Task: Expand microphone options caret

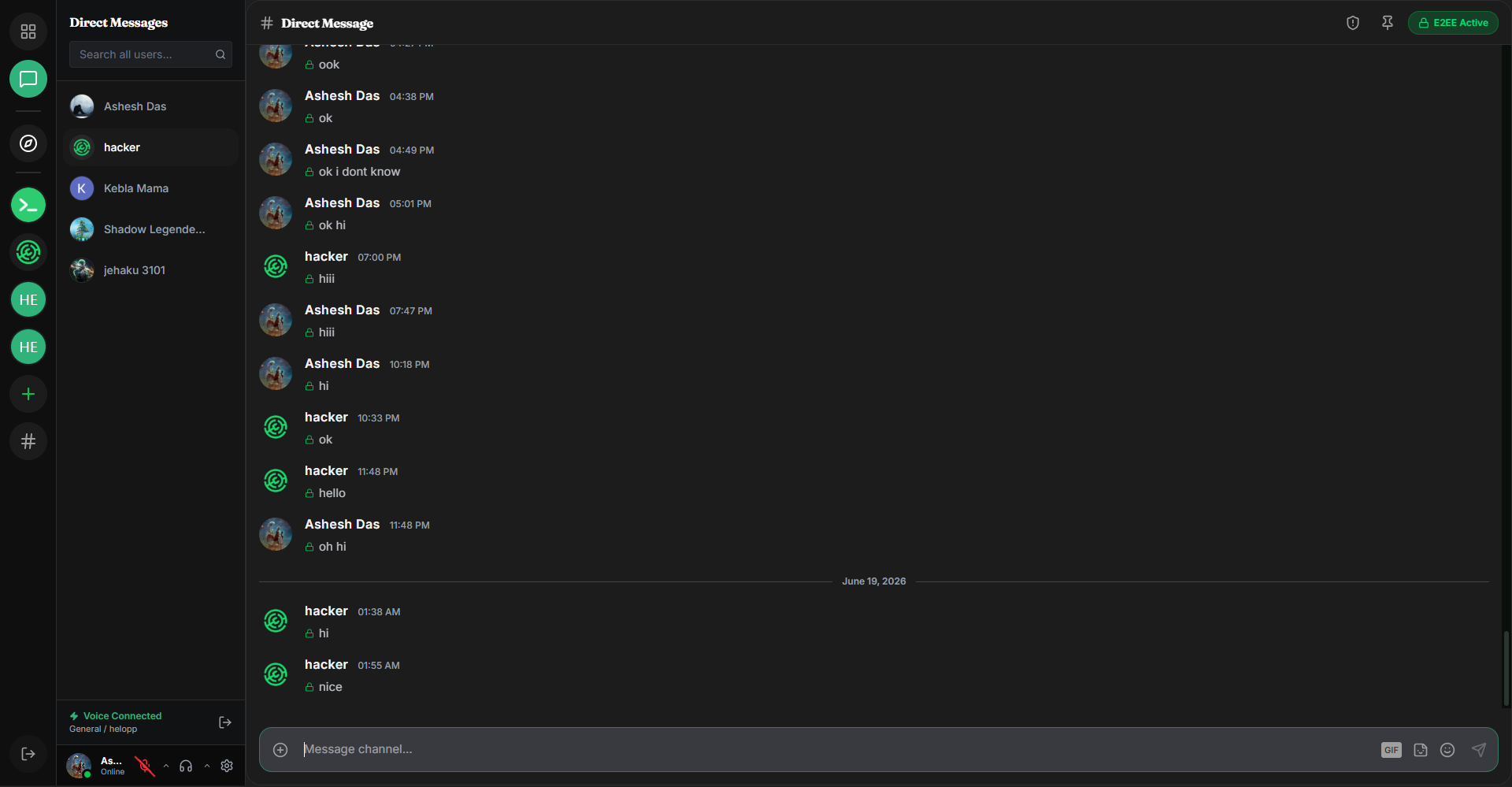Action: [166, 766]
